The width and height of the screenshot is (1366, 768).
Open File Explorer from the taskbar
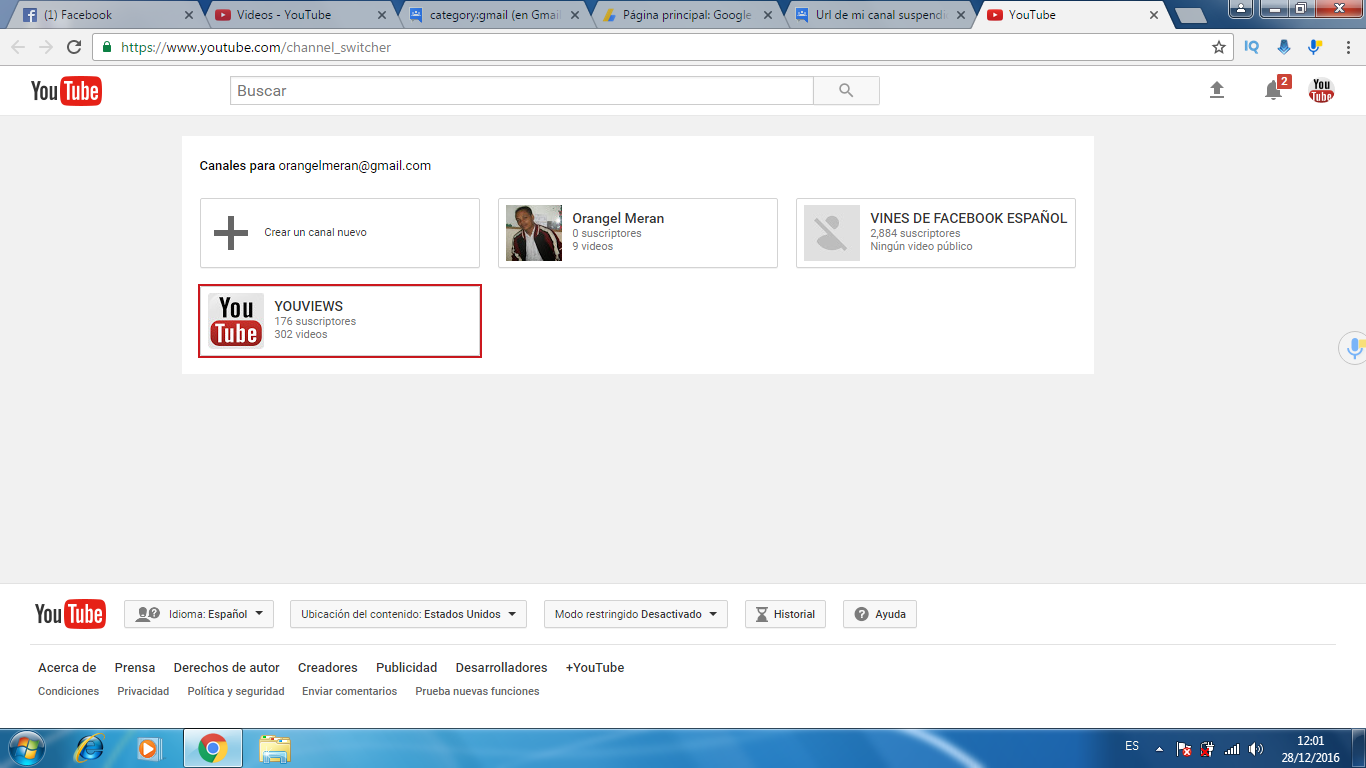coord(275,748)
